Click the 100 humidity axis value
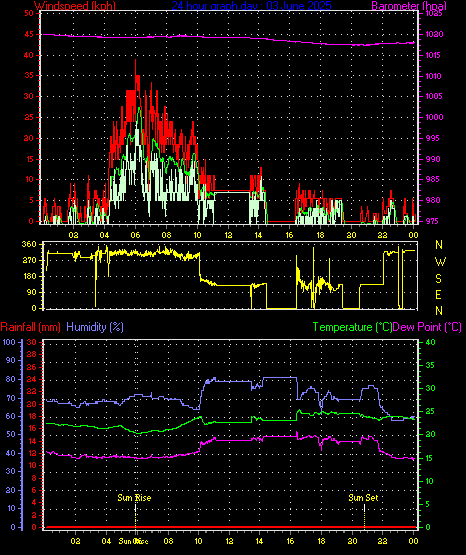Screen dimensions: 466x555 coord(9,342)
